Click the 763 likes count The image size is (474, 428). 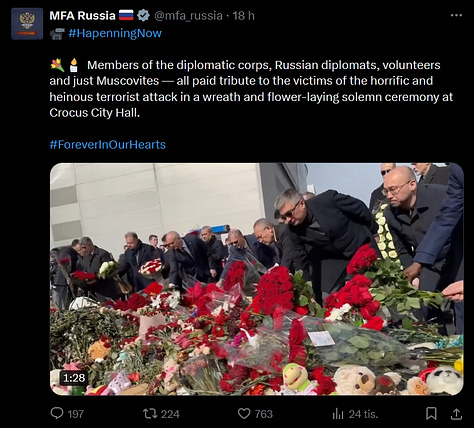point(264,414)
